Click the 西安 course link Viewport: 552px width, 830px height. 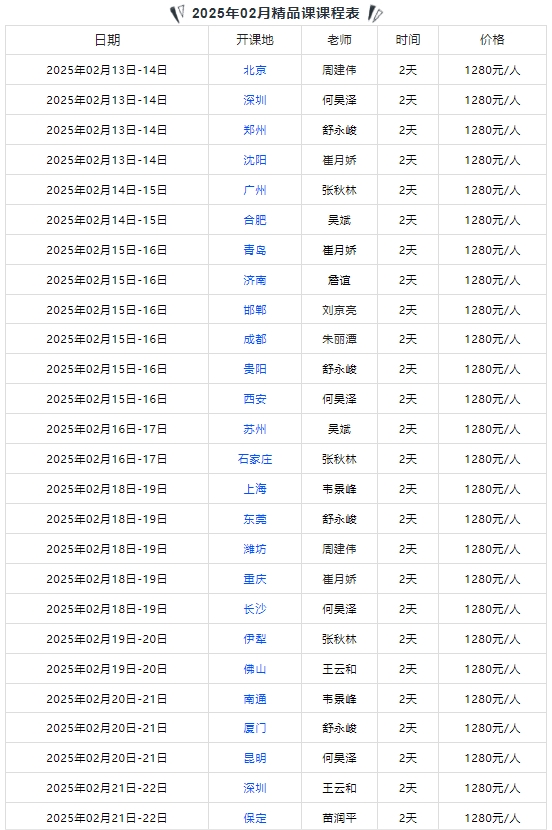coord(255,399)
